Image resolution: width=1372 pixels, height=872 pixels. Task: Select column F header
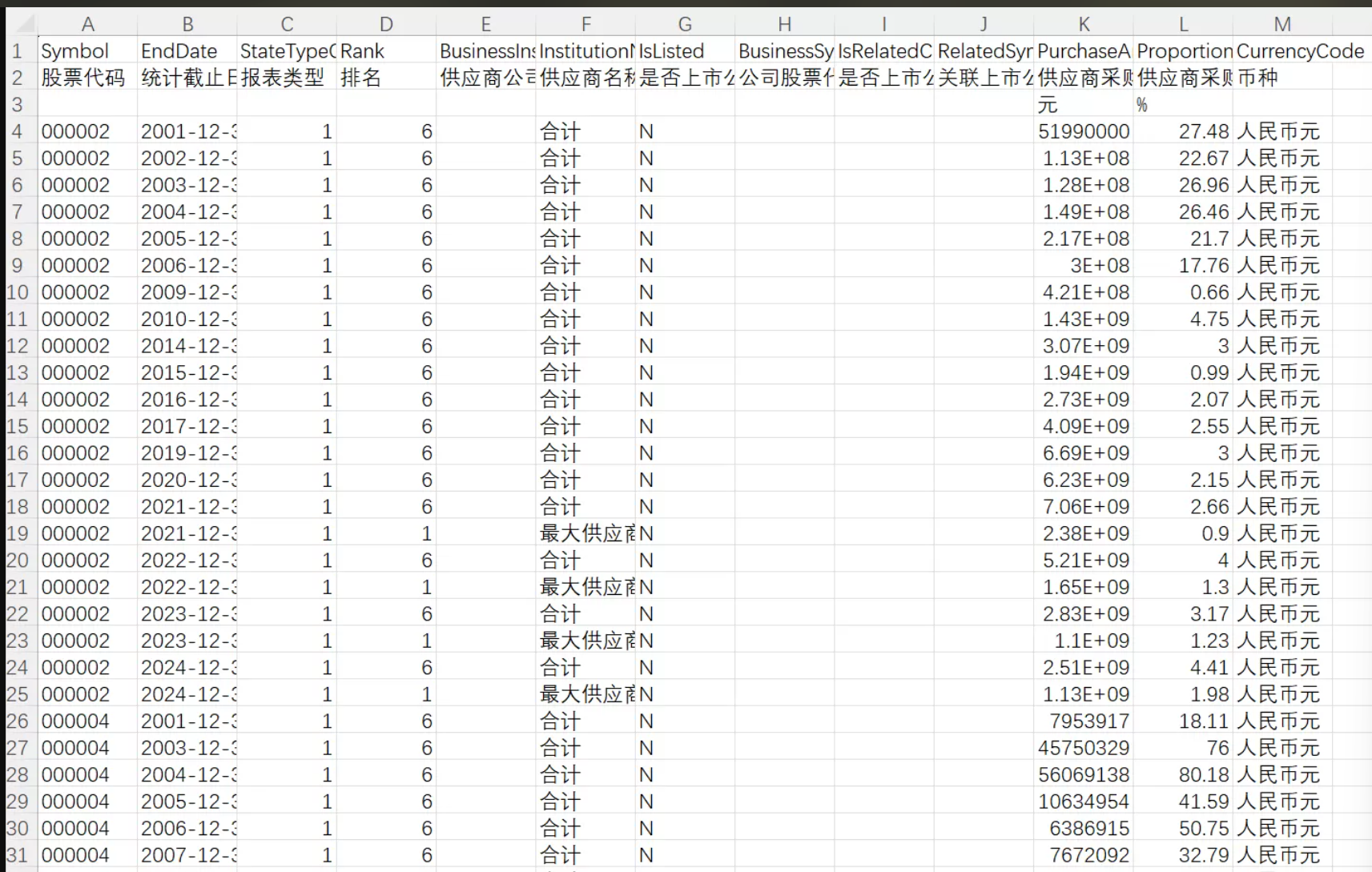[585, 25]
